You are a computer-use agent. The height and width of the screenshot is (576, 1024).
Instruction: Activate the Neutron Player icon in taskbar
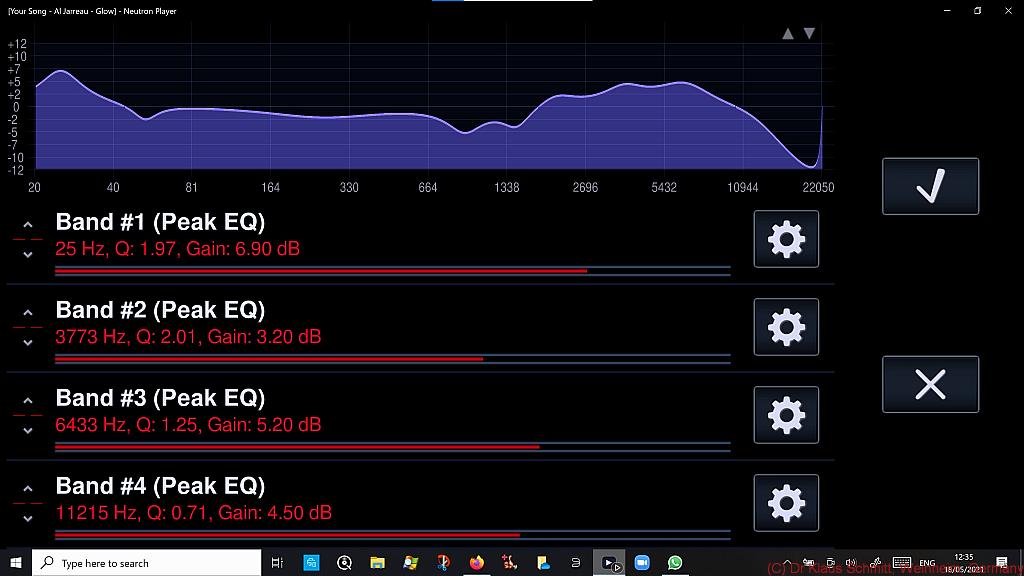pyautogui.click(x=608, y=562)
